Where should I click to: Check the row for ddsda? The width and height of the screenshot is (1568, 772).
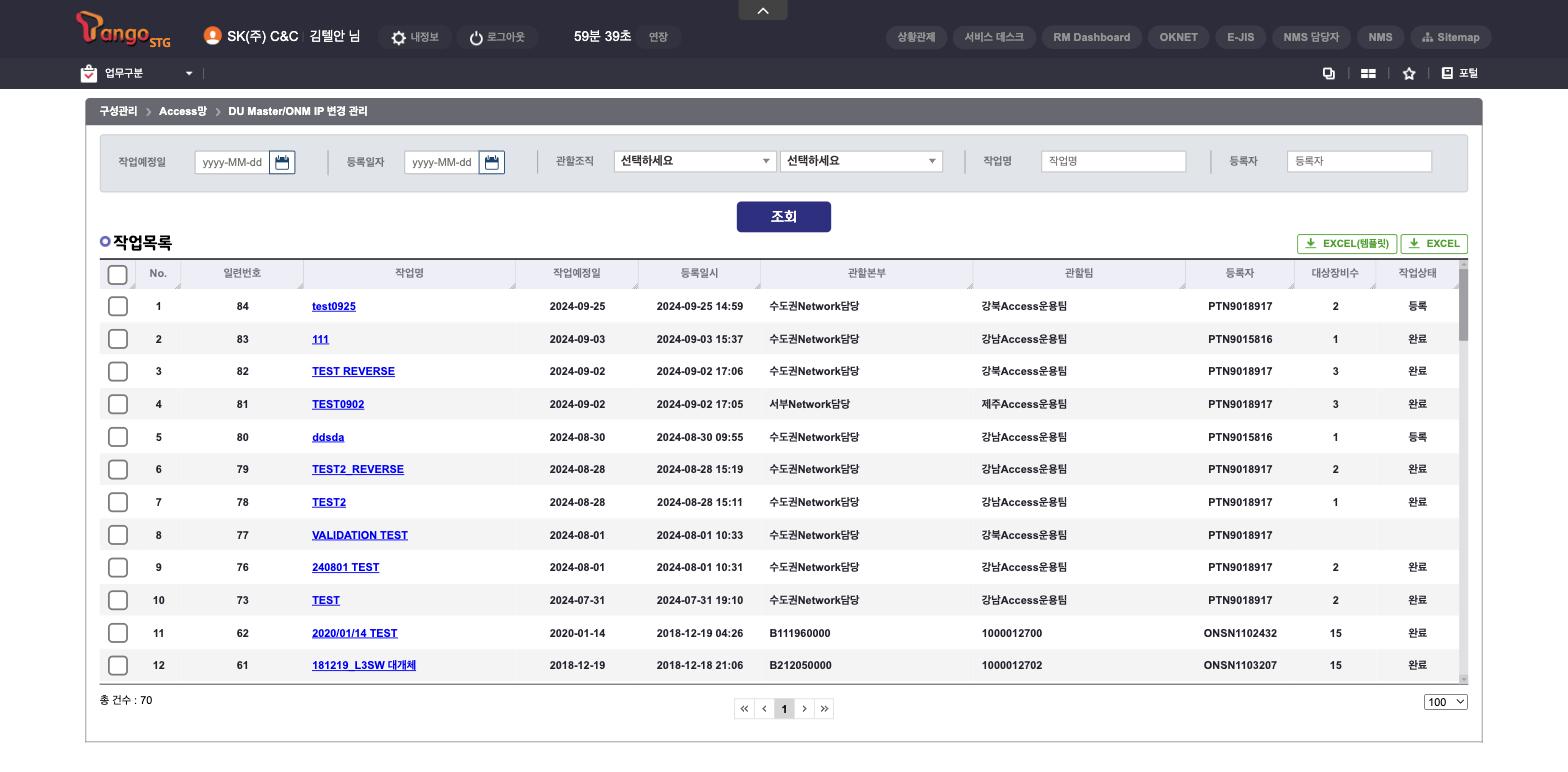coord(117,437)
